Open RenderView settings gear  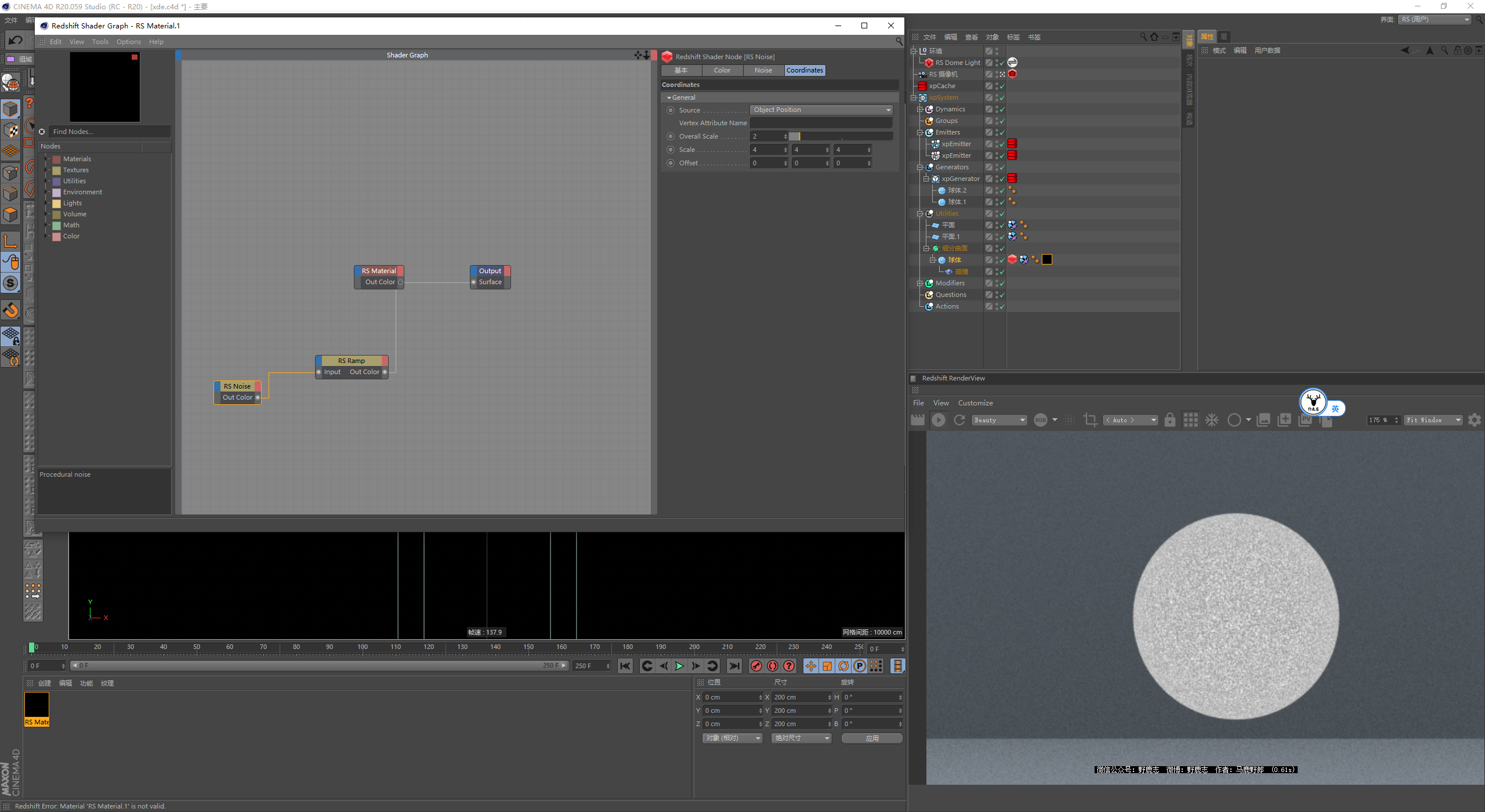click(1474, 420)
